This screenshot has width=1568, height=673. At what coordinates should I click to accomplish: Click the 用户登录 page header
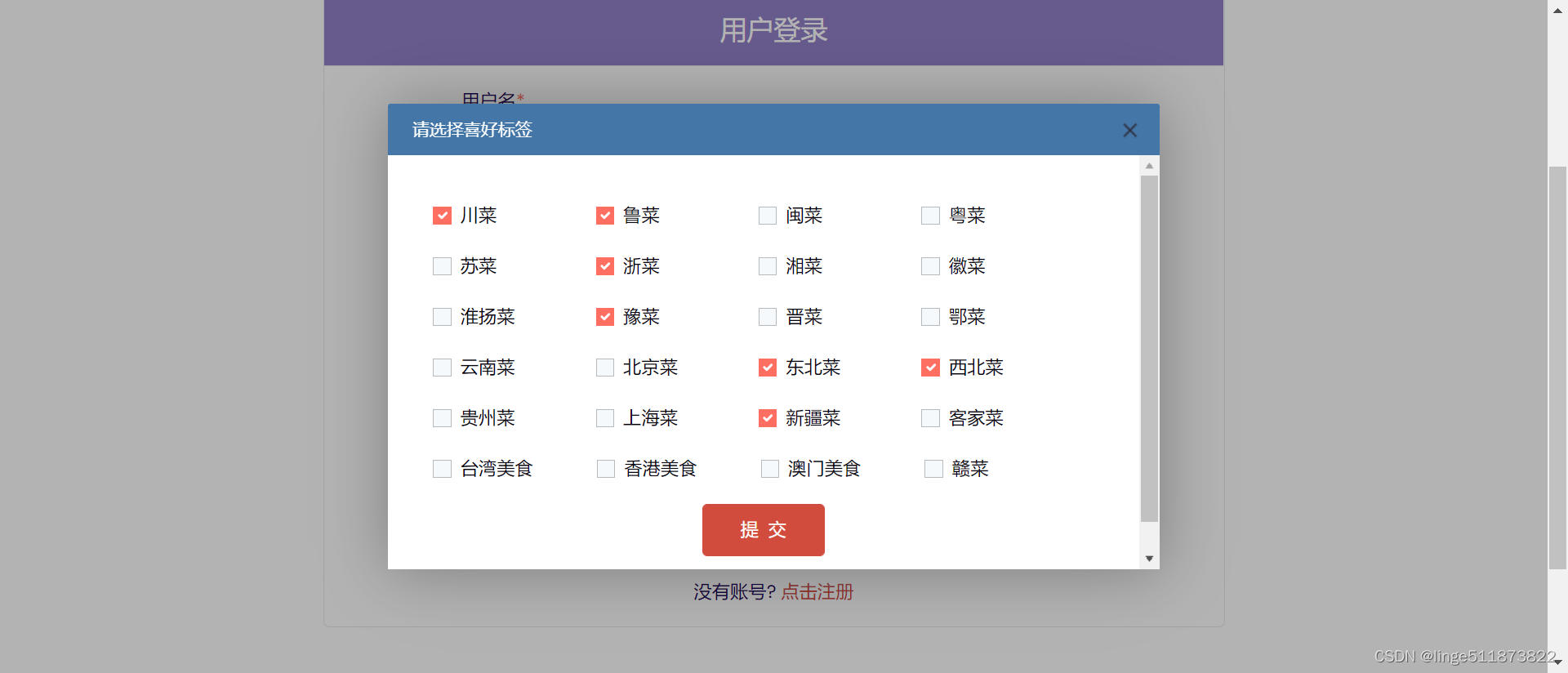click(x=773, y=31)
